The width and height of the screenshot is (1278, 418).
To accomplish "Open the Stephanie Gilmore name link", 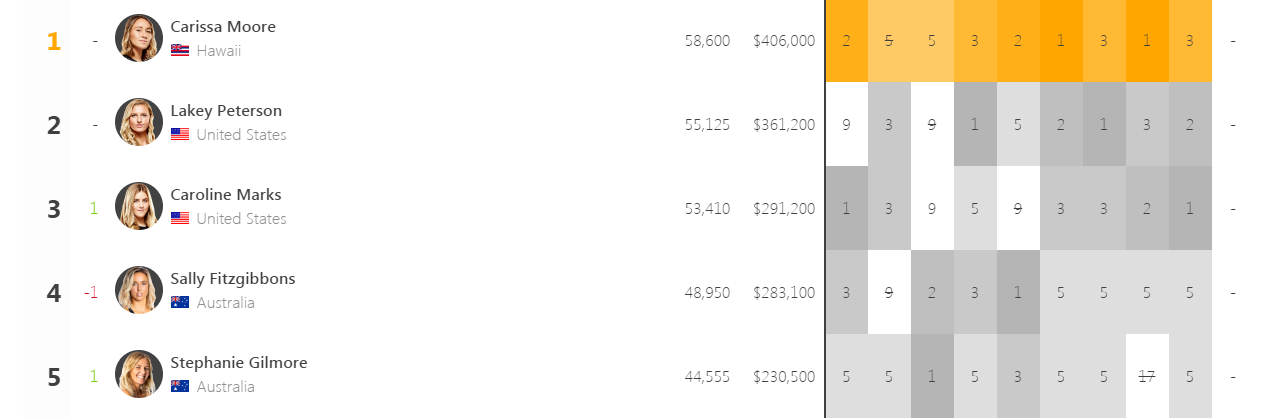I will coord(239,363).
